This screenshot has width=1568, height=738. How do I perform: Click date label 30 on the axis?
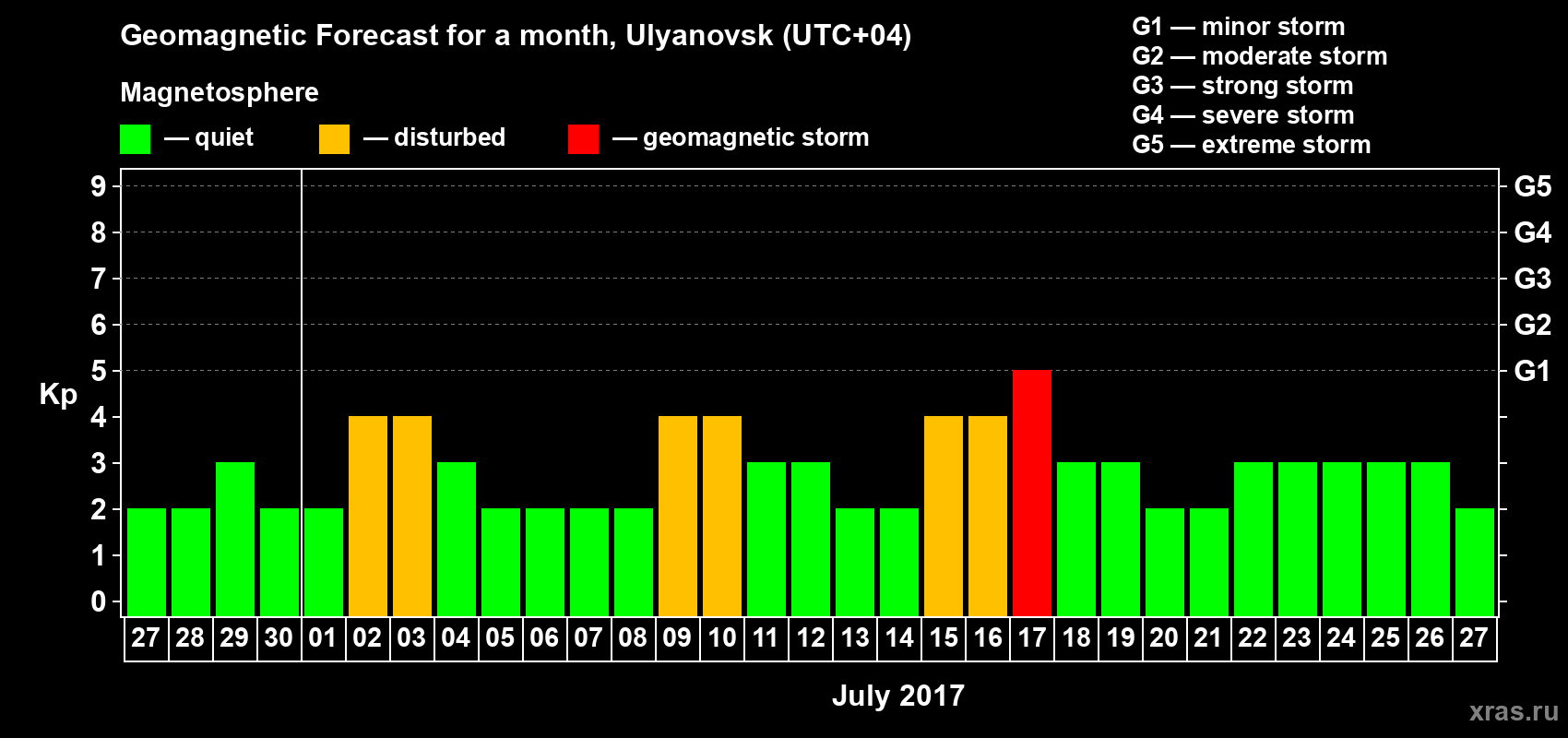point(279,638)
